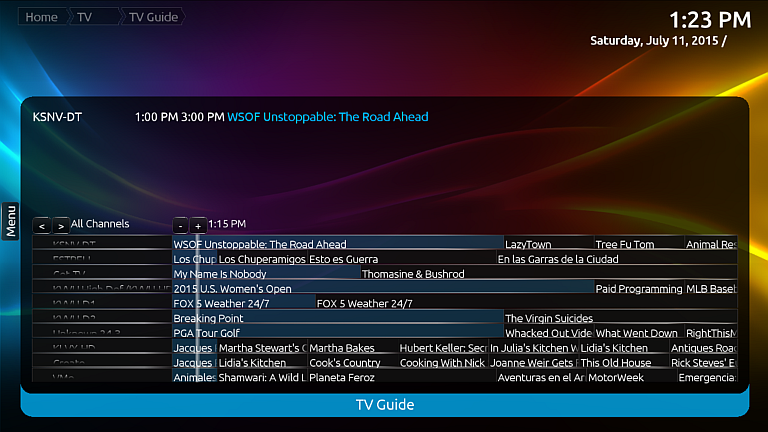Select En las Garras de la Ciudad

tap(617, 259)
